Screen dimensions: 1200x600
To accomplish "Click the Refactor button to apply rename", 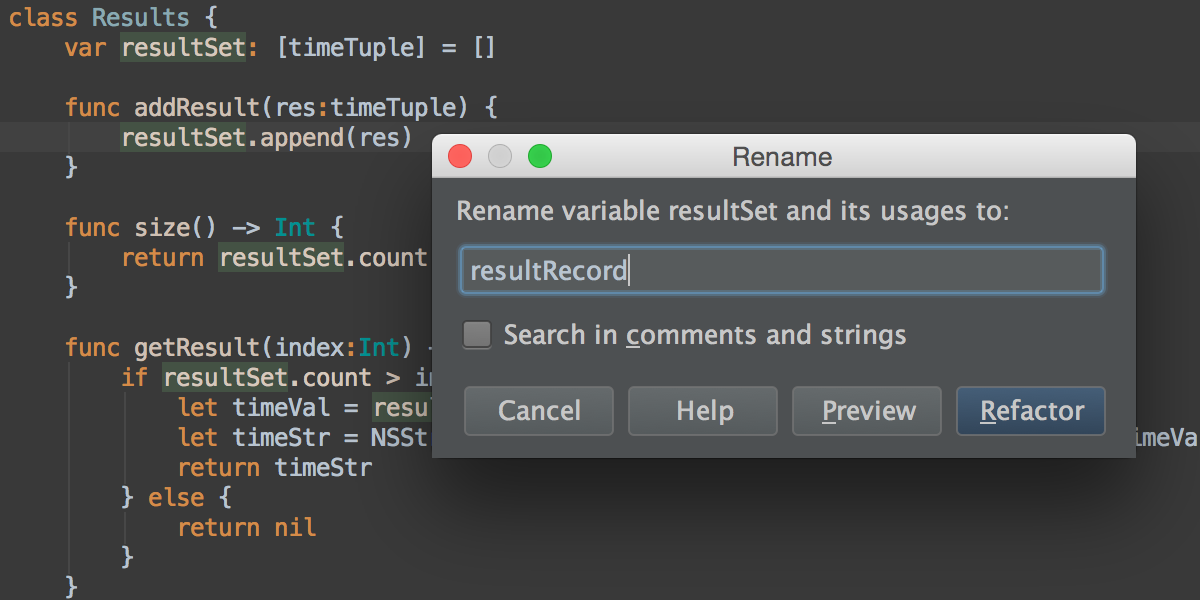I will [x=1030, y=410].
